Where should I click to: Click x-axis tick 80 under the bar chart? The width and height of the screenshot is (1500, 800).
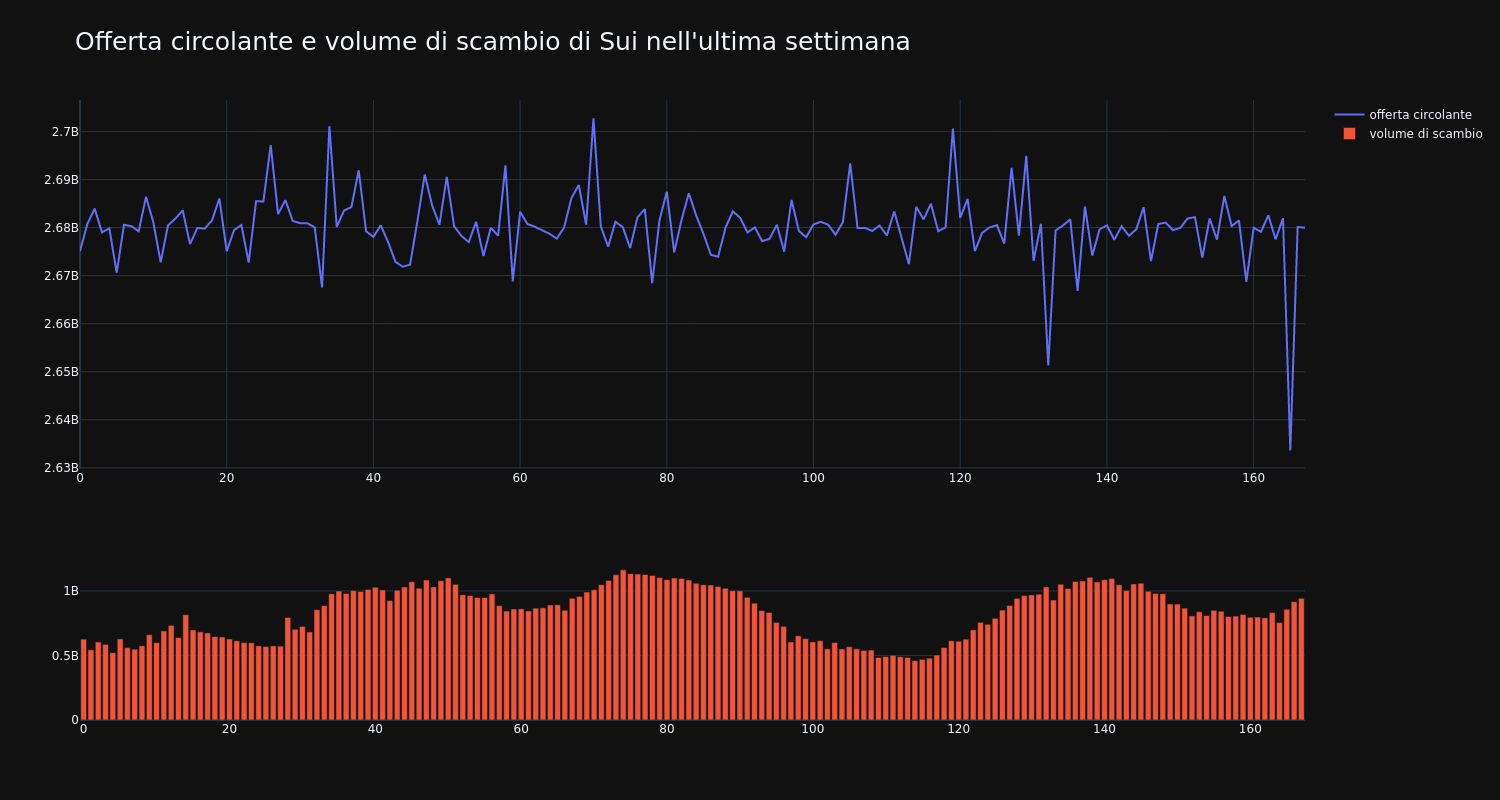(x=667, y=730)
